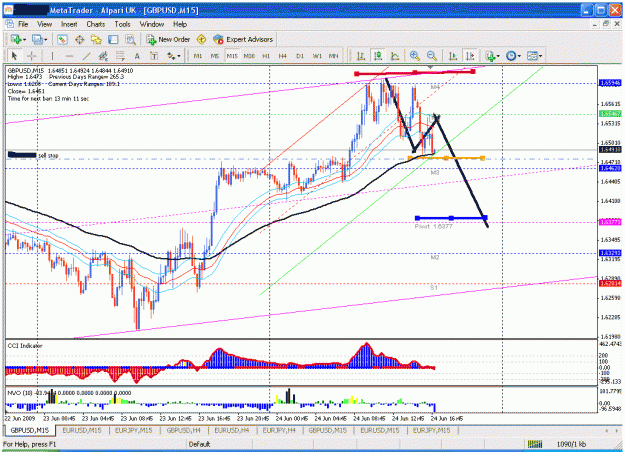
Task: Click the 1090/1 kb connection status indicator
Action: click(x=571, y=444)
